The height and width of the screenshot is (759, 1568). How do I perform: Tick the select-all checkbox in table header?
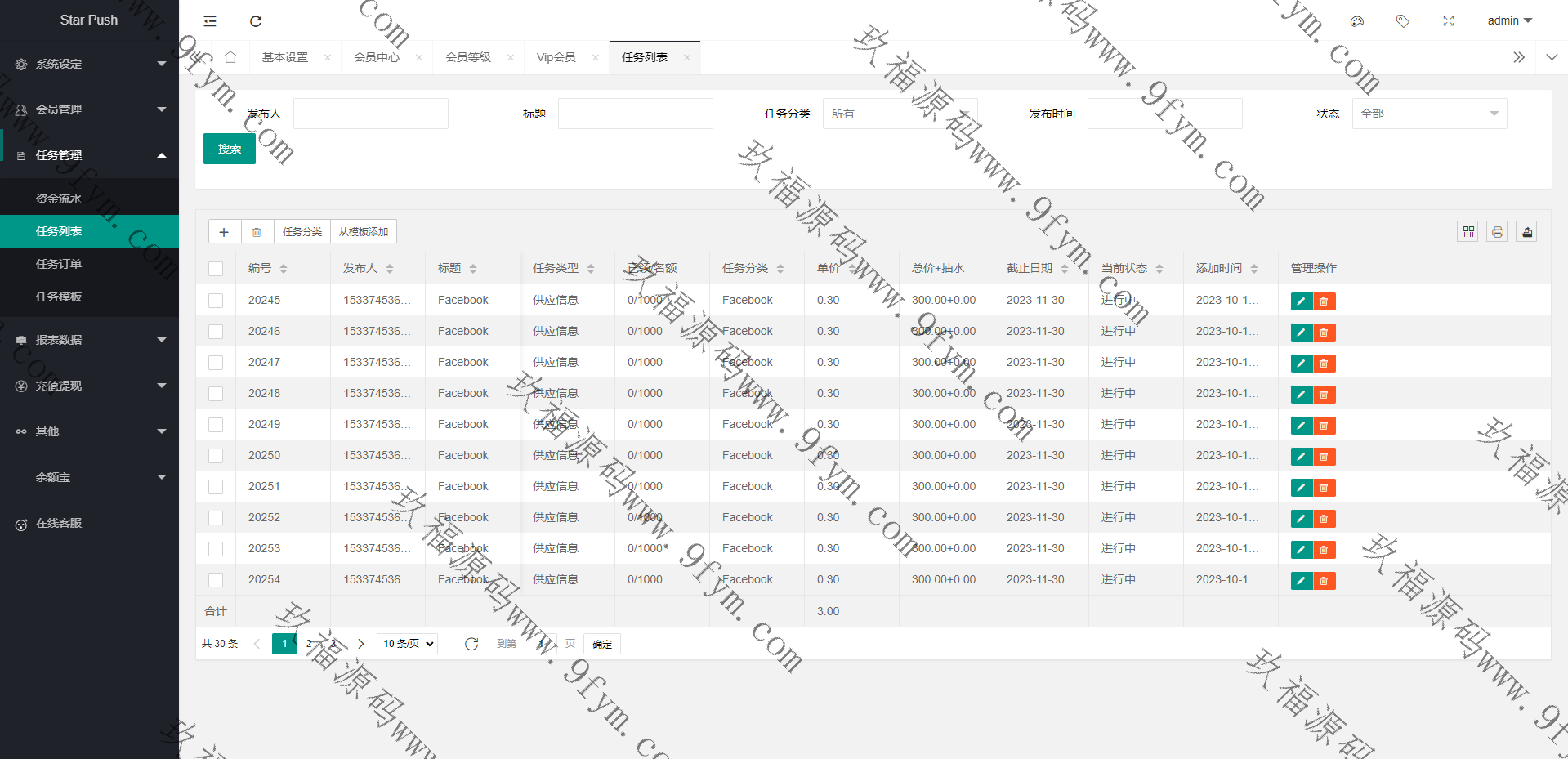(216, 269)
